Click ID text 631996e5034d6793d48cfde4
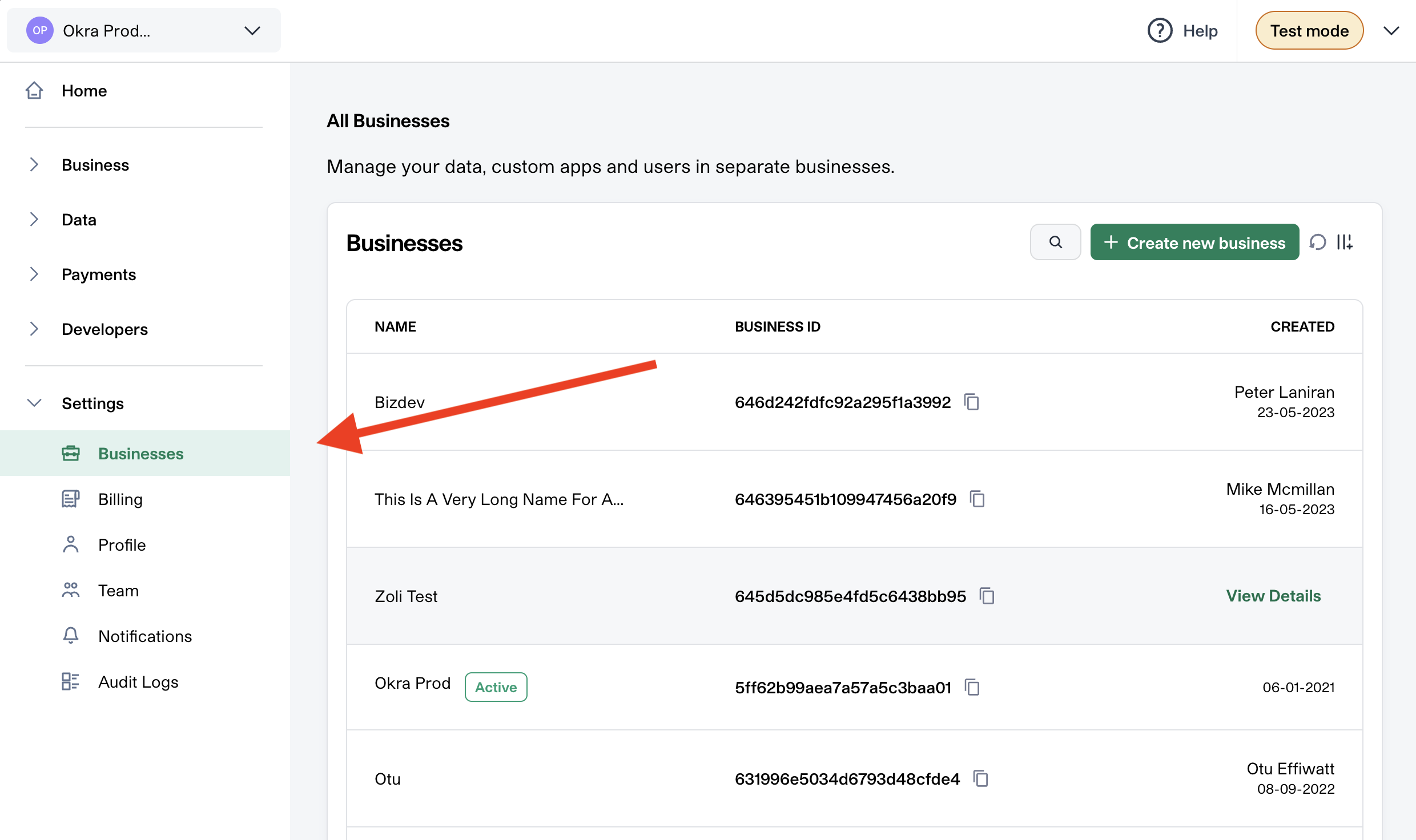 click(847, 779)
